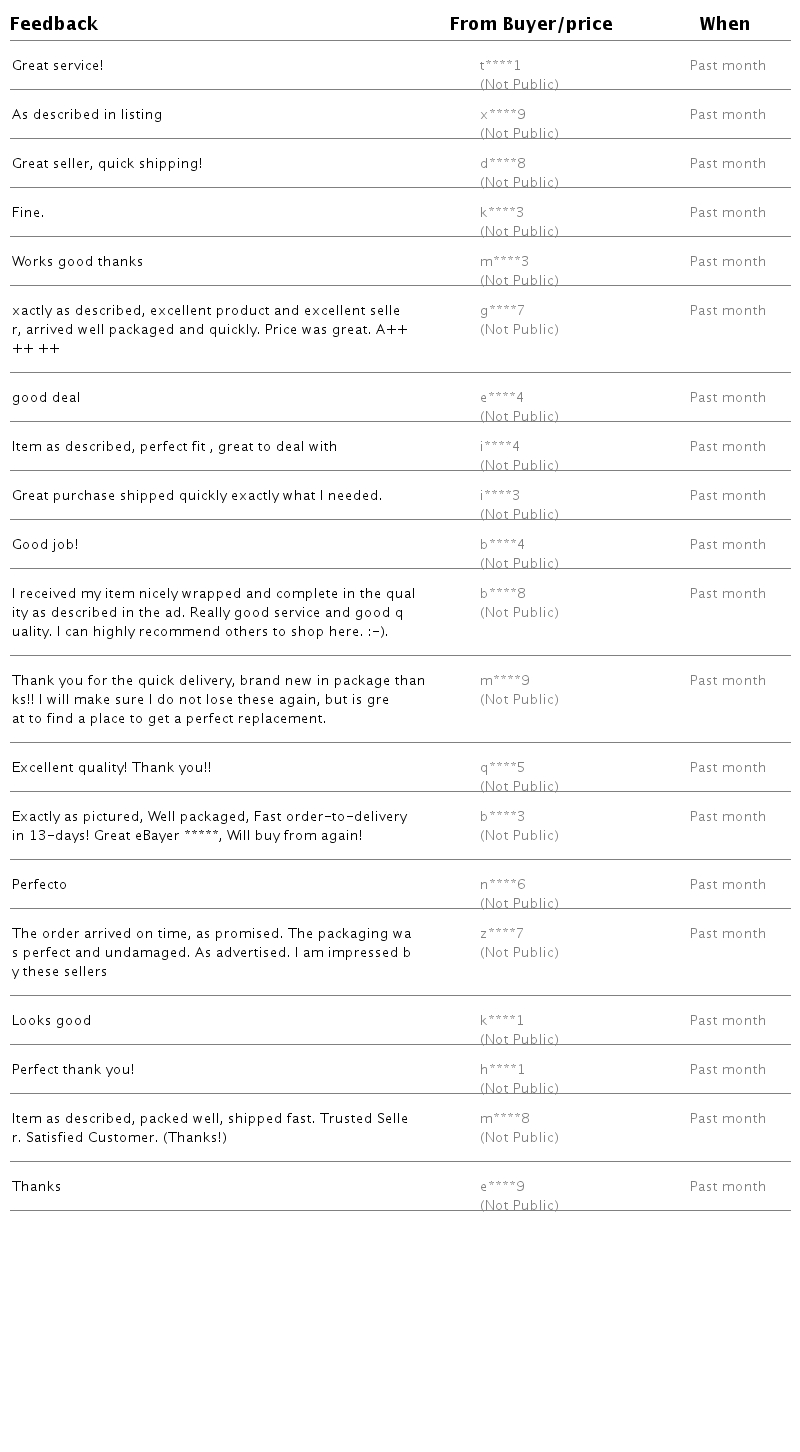Click "Past month" date for "Fine." feedback
The height and width of the screenshot is (1452, 800).
(x=727, y=213)
